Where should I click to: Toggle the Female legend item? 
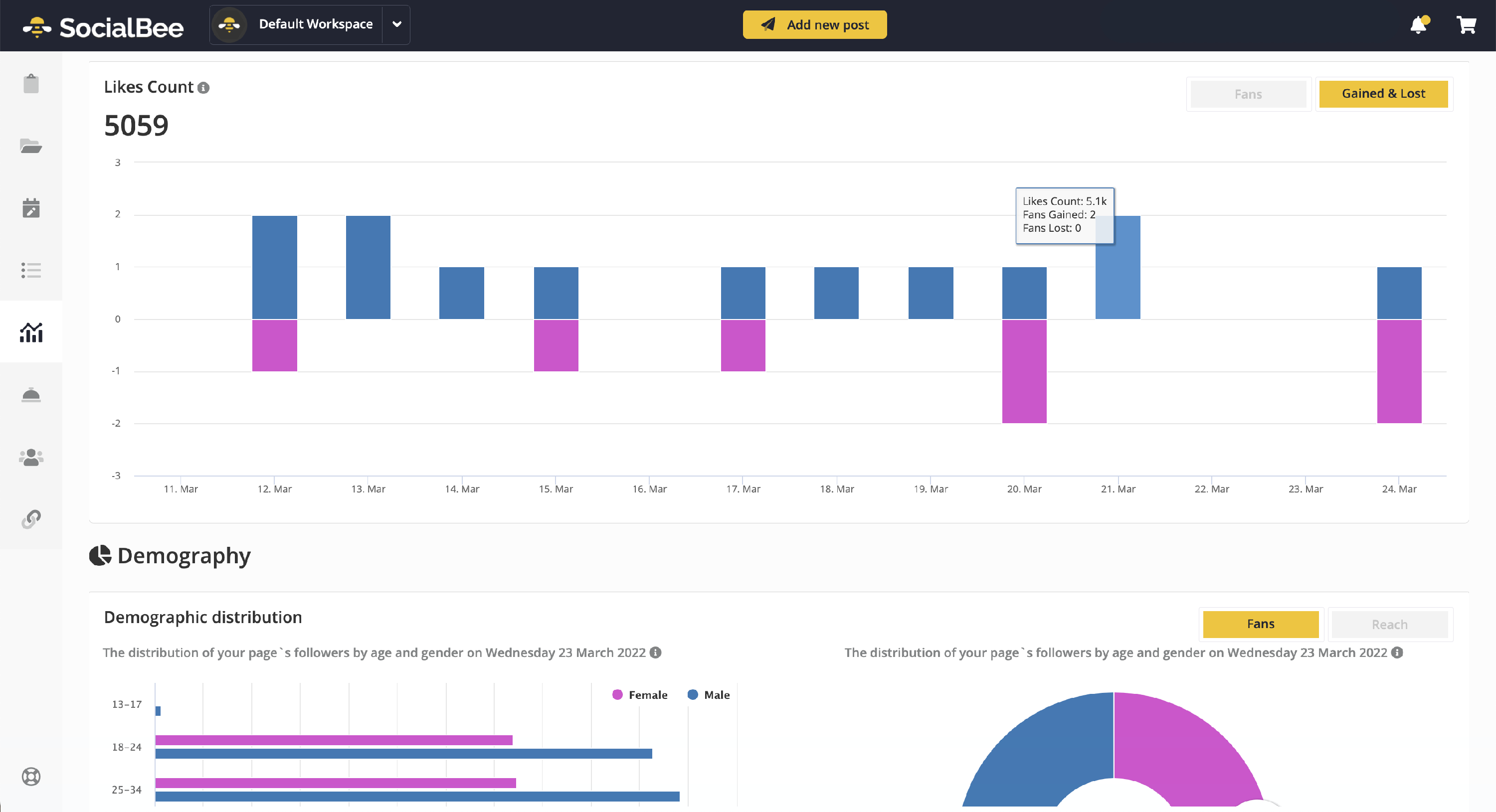coord(640,695)
